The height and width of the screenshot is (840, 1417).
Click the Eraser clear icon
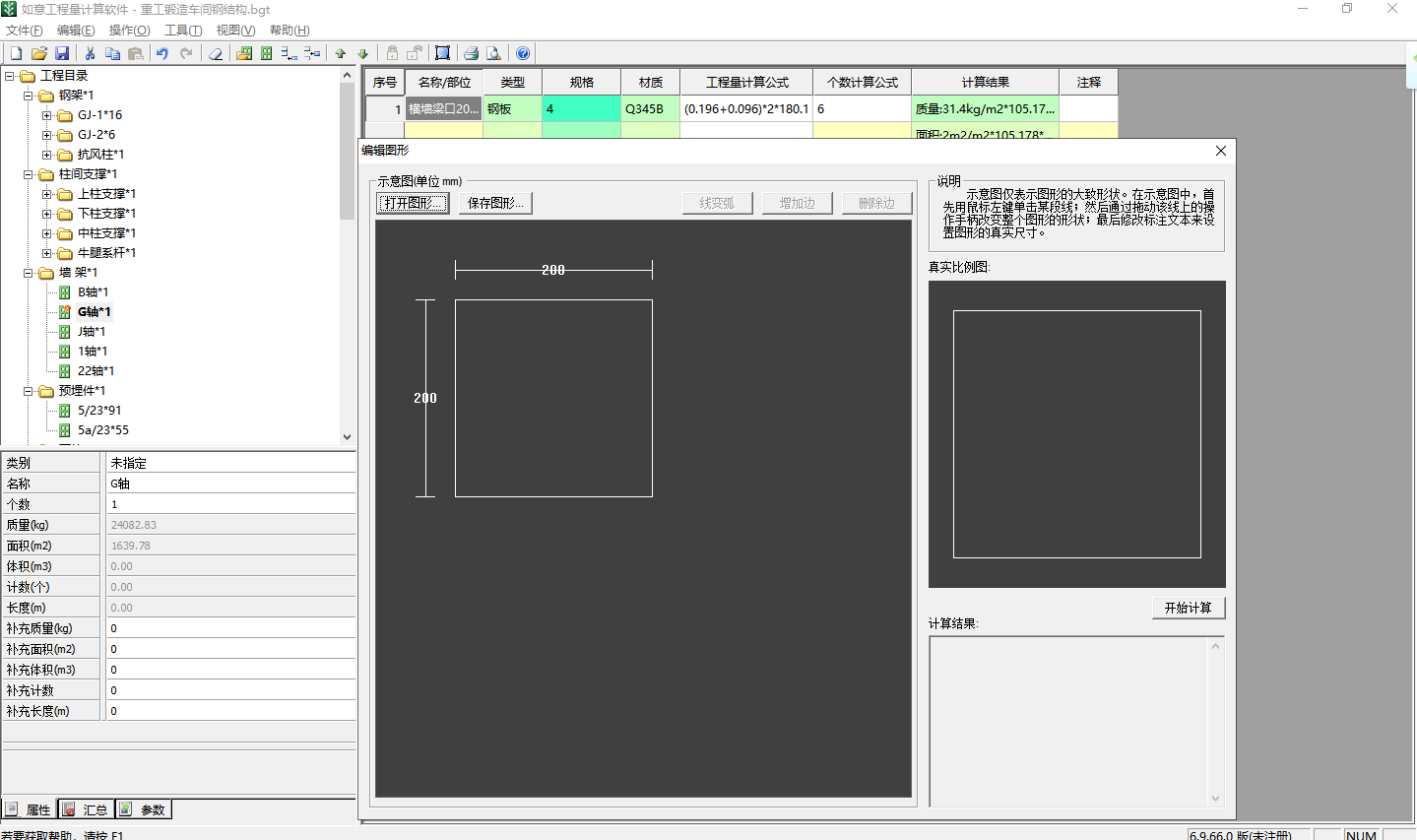tap(215, 53)
